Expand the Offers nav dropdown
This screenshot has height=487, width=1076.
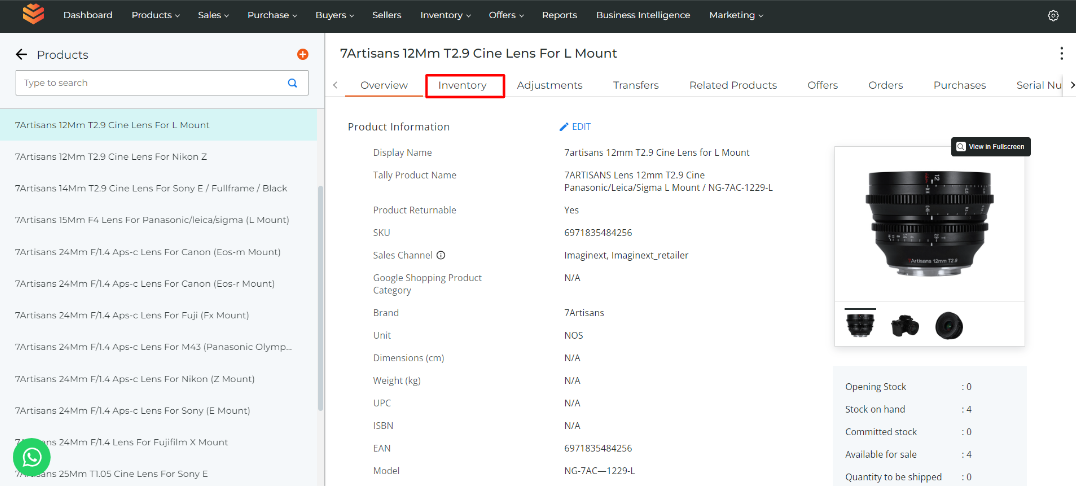pyautogui.click(x=506, y=15)
